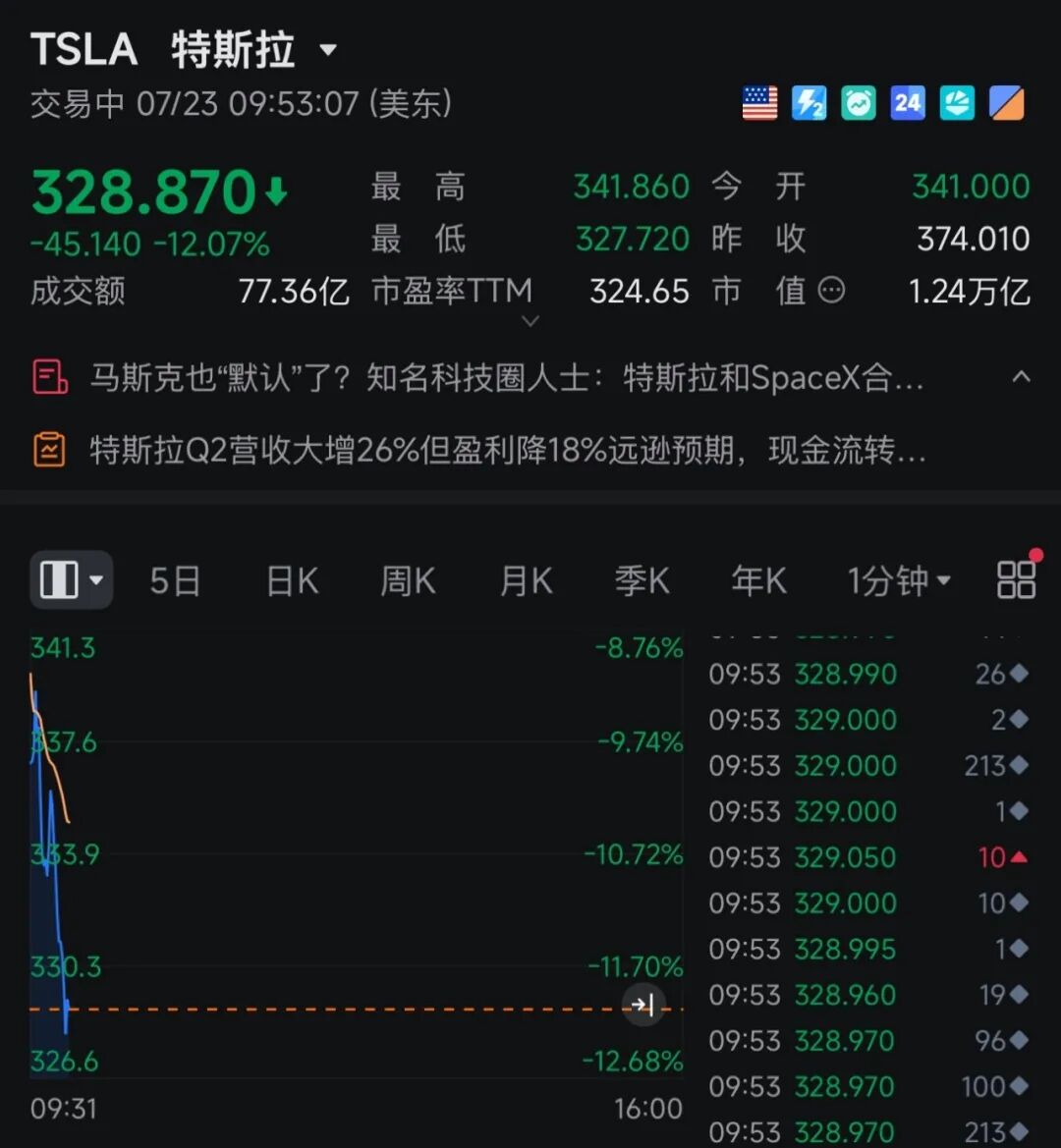Screen dimensions: 1061x1148
Task: Switch to the 5日 chart tab
Action: [175, 581]
